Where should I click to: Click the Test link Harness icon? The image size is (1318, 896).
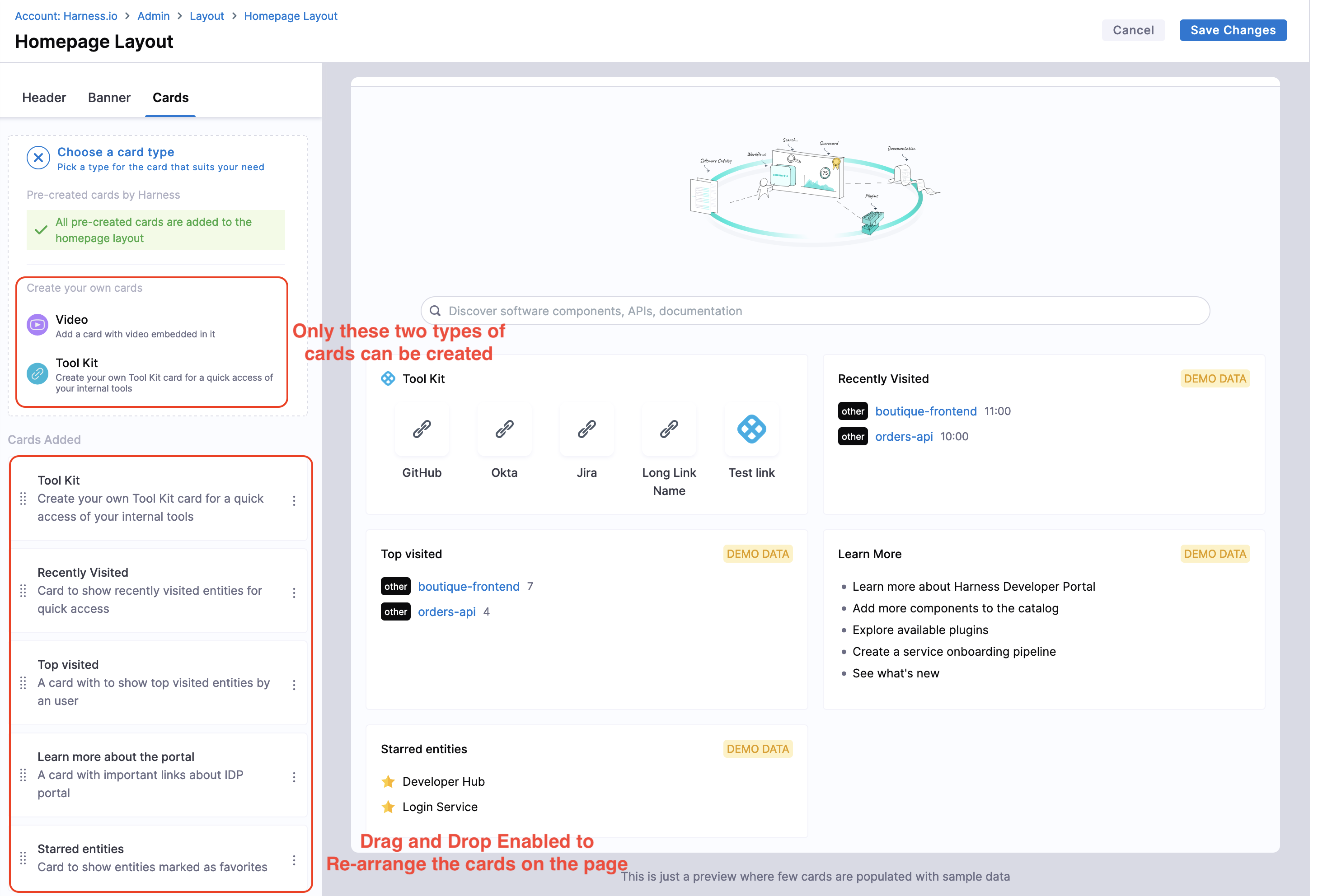pos(751,429)
